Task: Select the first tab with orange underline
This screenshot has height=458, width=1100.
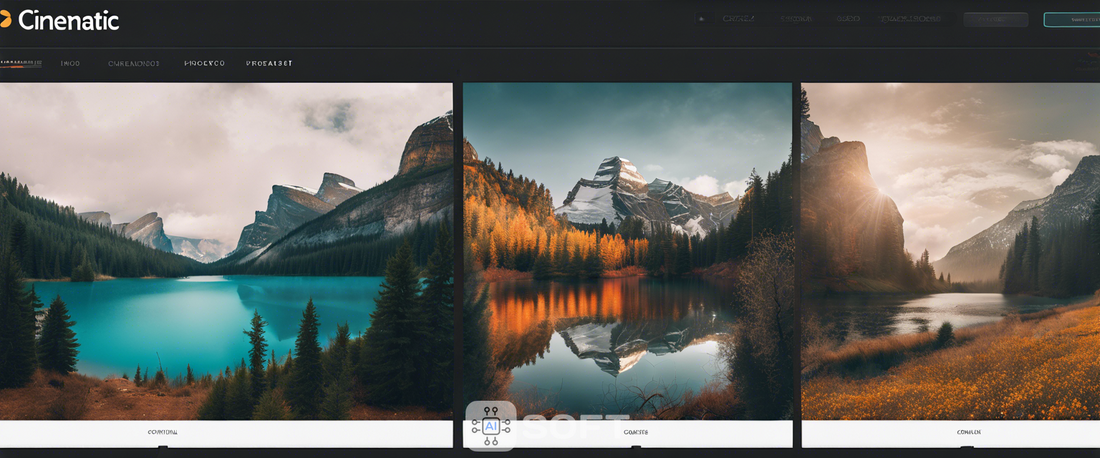Action: [21, 63]
